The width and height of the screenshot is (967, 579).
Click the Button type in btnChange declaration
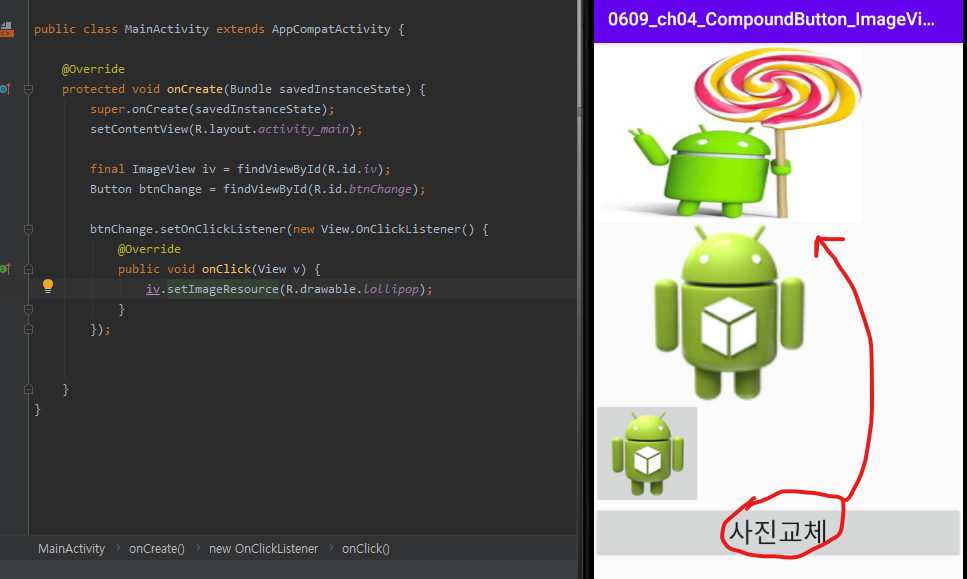(111, 189)
